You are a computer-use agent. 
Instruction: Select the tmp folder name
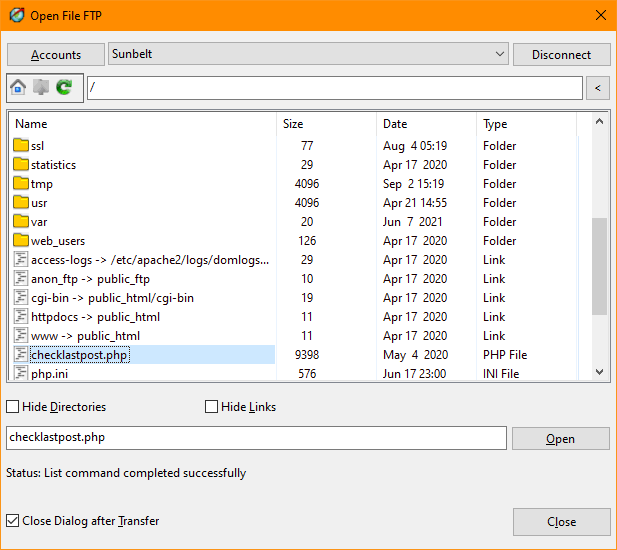click(42, 184)
